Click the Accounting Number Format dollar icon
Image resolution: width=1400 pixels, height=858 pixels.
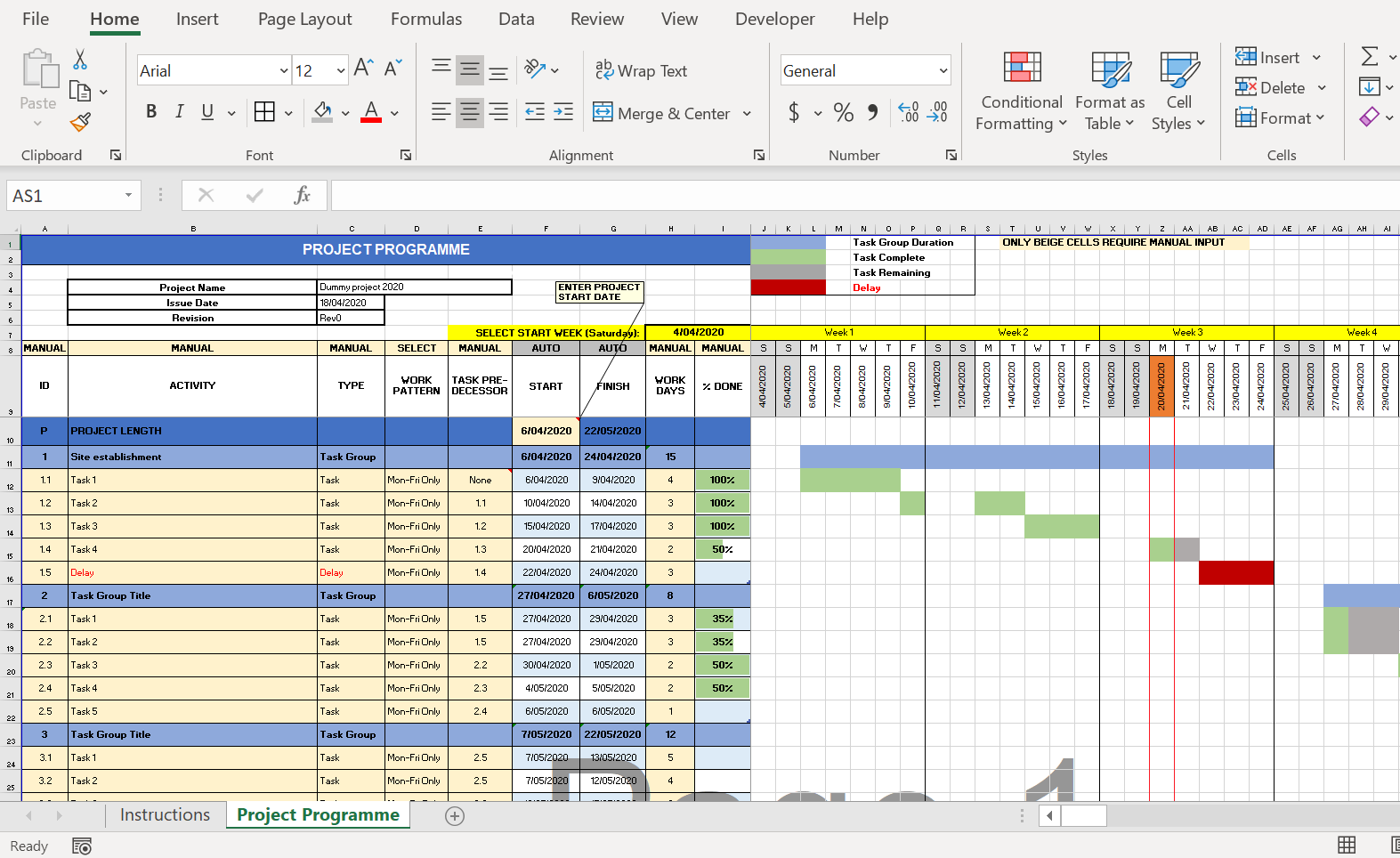point(794,112)
